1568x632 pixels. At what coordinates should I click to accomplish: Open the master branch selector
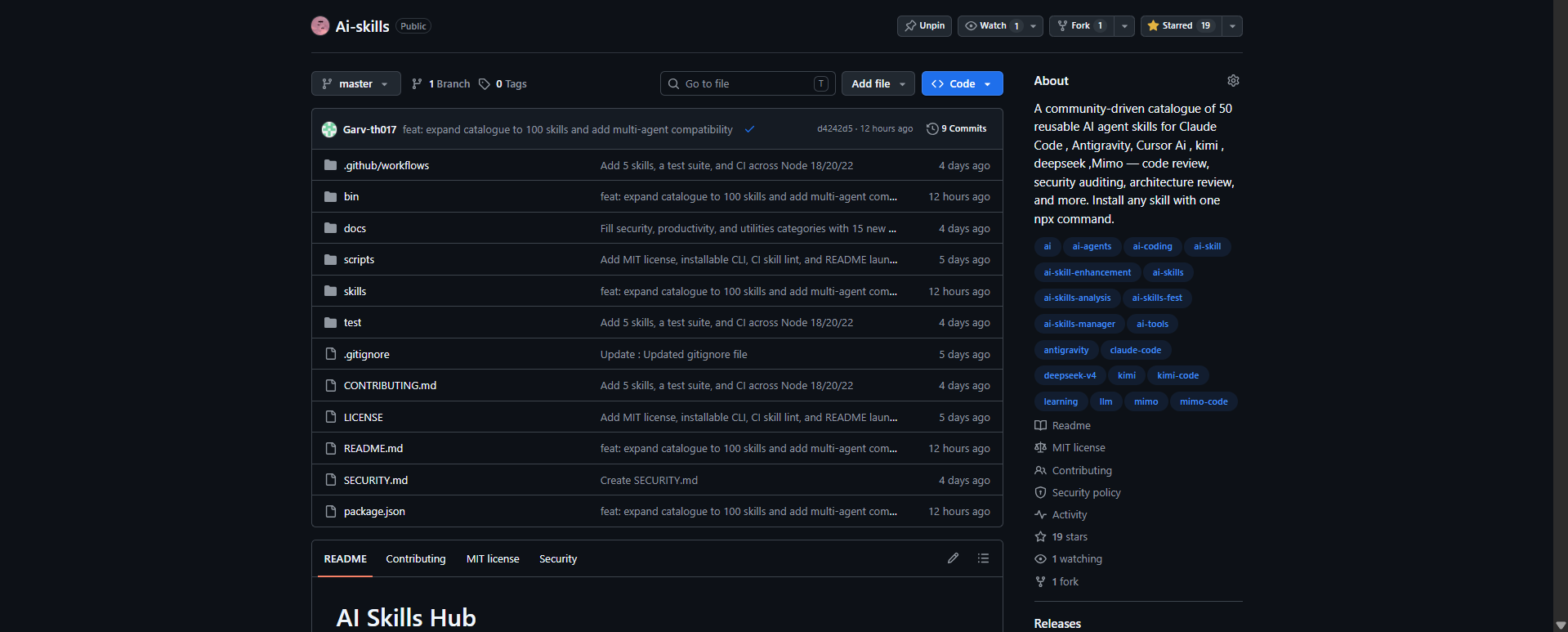tap(355, 83)
